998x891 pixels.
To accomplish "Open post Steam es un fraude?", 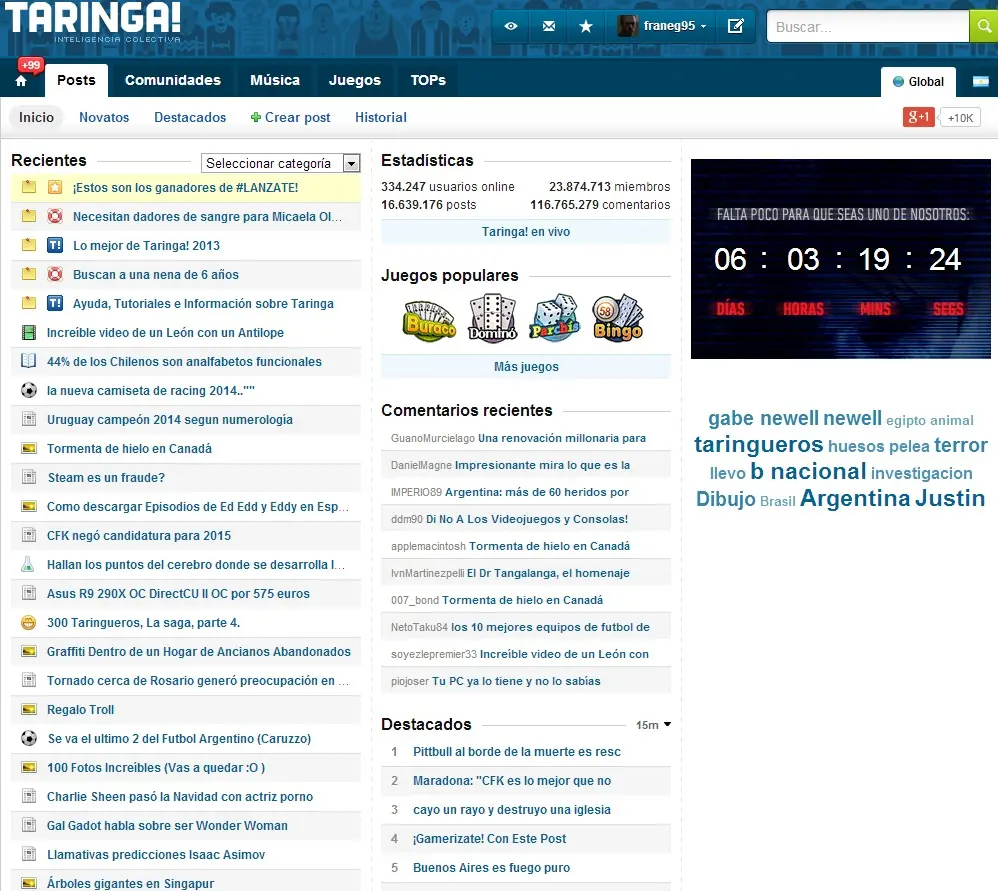I will (106, 477).
